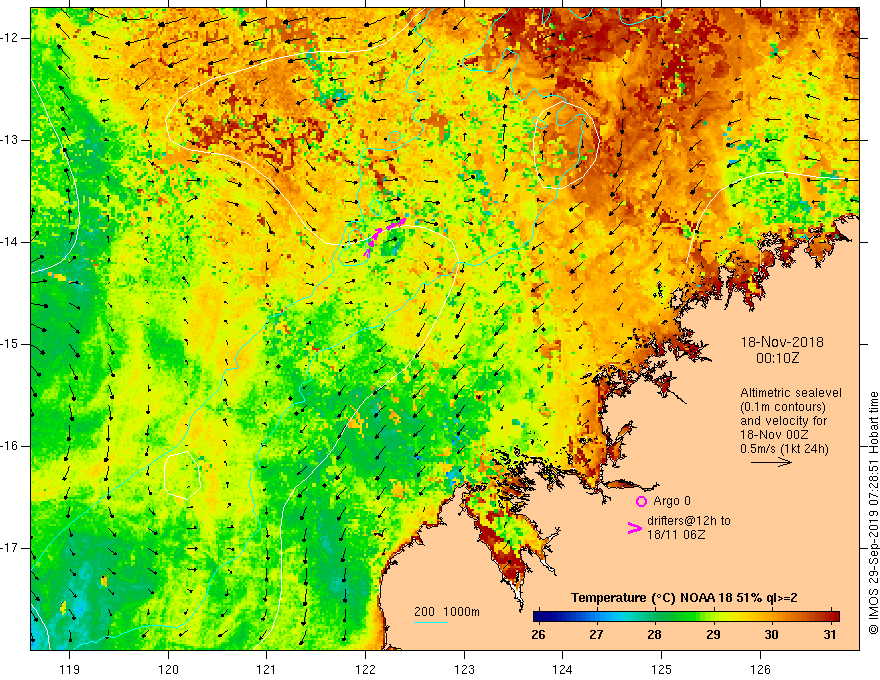The height and width of the screenshot is (680, 880).
Task: Click the longitude axis label 121
Action: click(267, 669)
